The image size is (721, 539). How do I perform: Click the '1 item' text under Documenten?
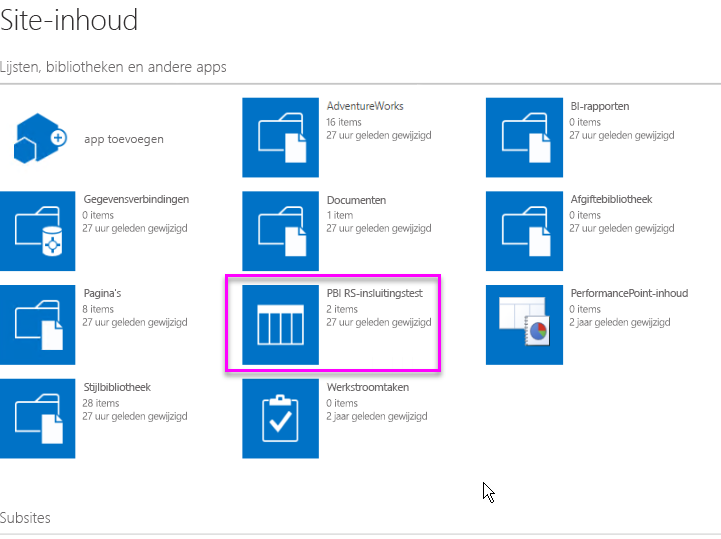[339, 215]
